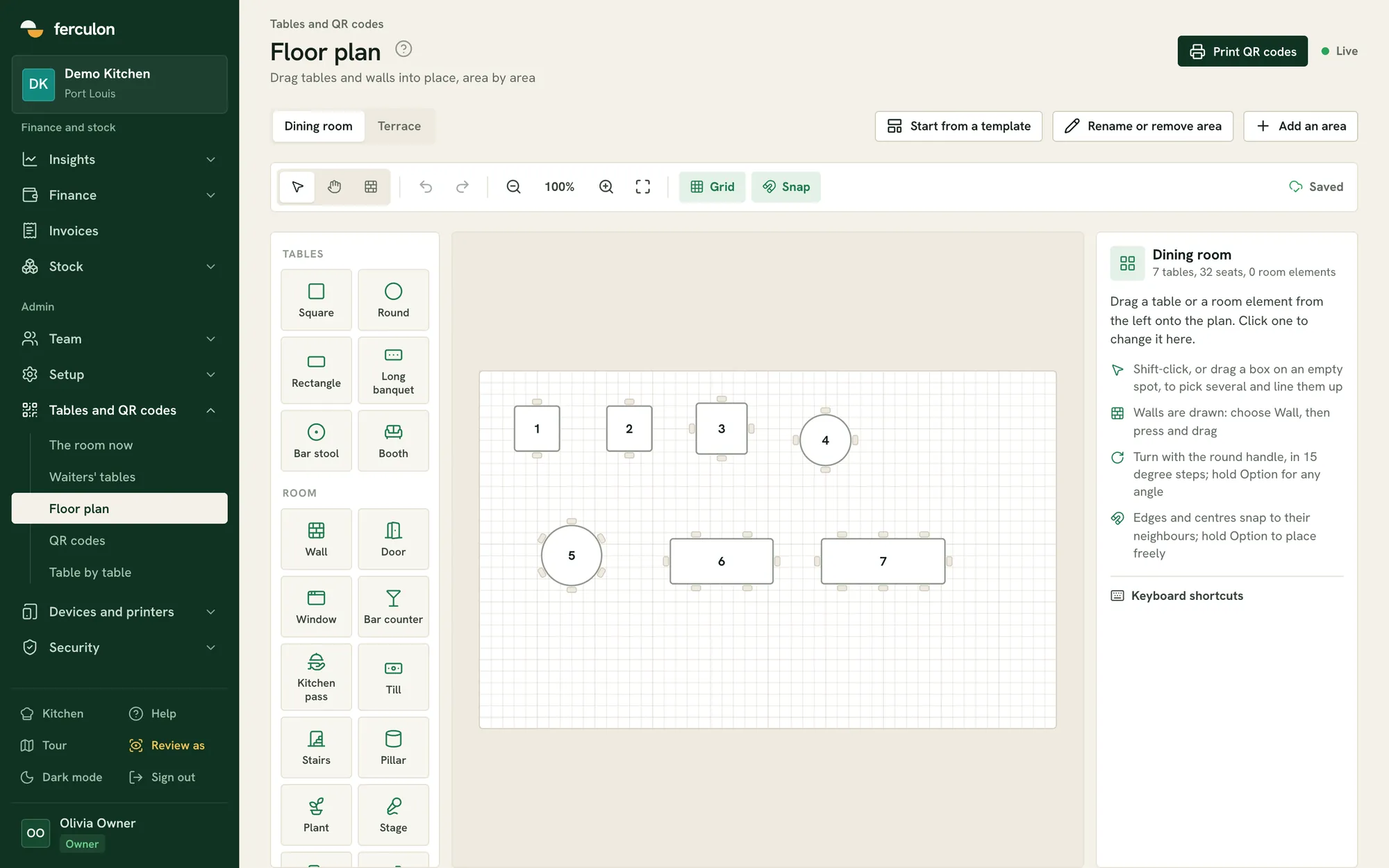Click Start from a template
This screenshot has height=868, width=1389.
[958, 126]
